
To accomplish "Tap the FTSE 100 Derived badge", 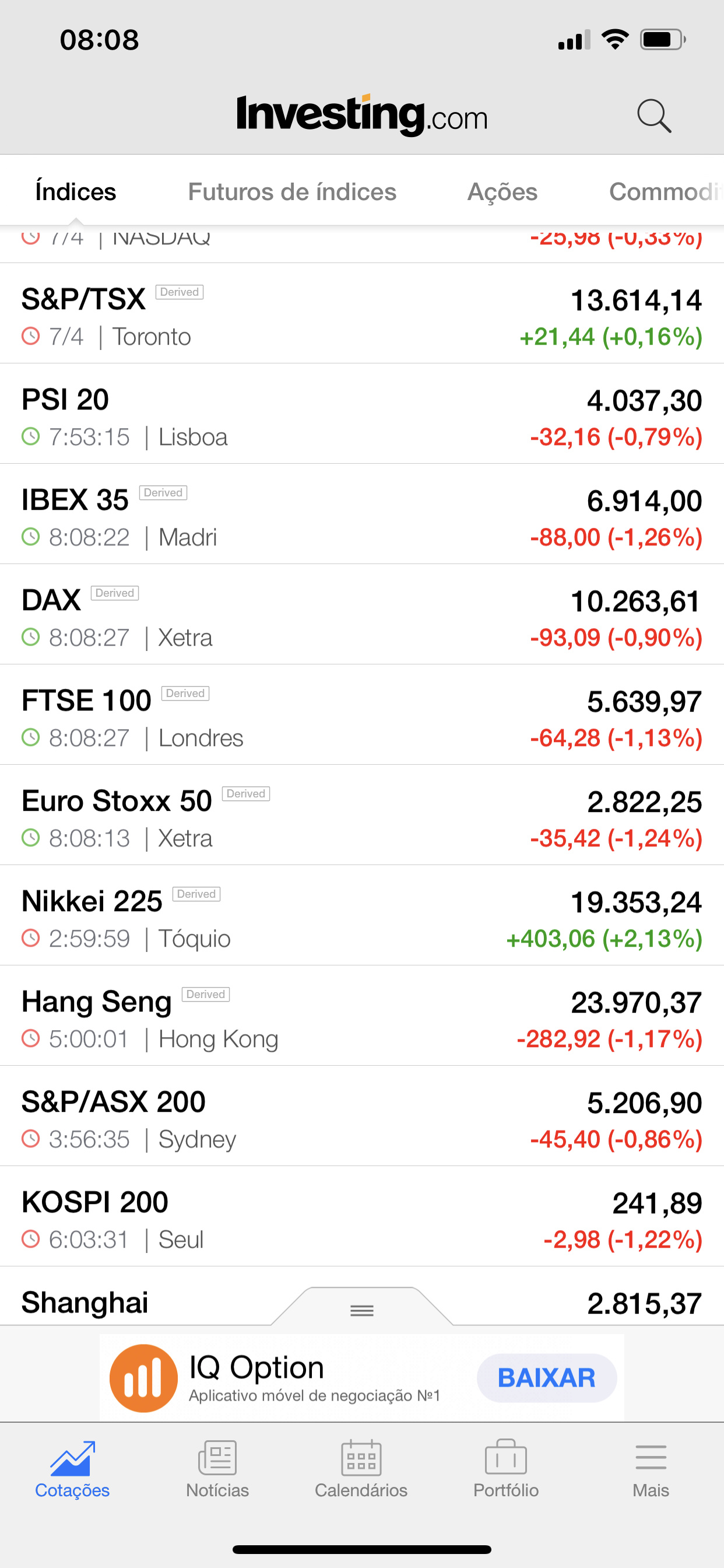I will point(185,694).
